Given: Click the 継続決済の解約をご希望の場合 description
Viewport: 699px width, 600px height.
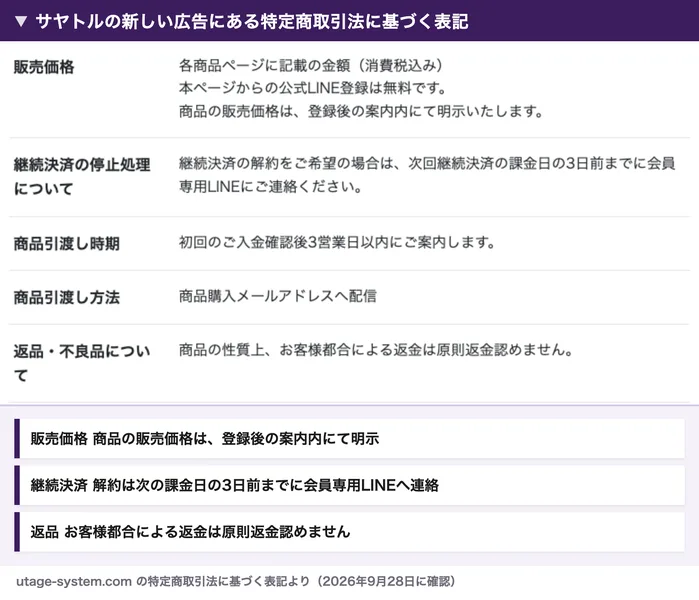Looking at the screenshot, I should tap(427, 175).
